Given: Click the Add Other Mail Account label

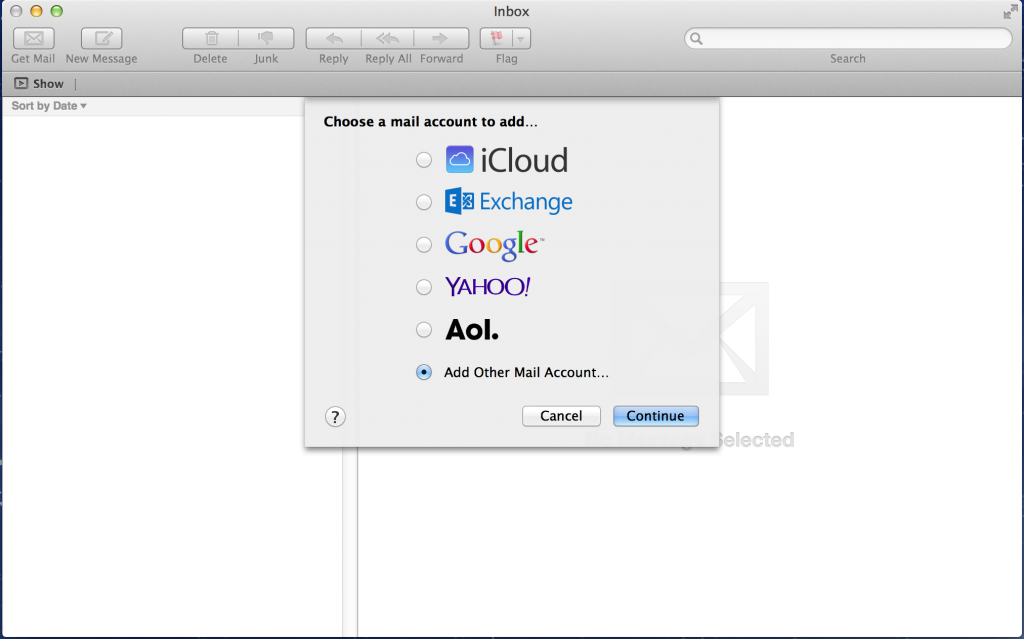Looking at the screenshot, I should tap(526, 372).
